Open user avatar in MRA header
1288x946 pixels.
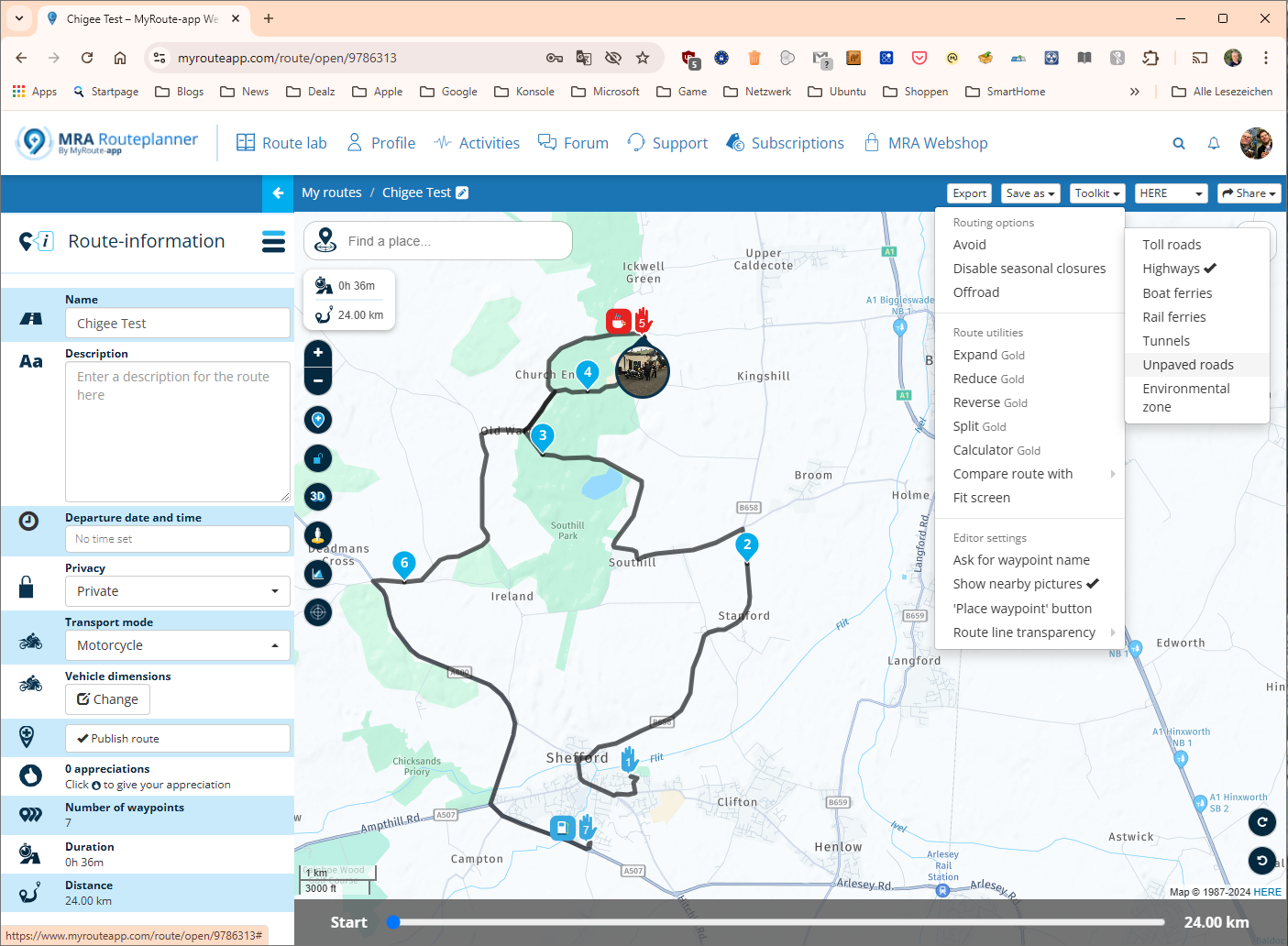[1256, 143]
